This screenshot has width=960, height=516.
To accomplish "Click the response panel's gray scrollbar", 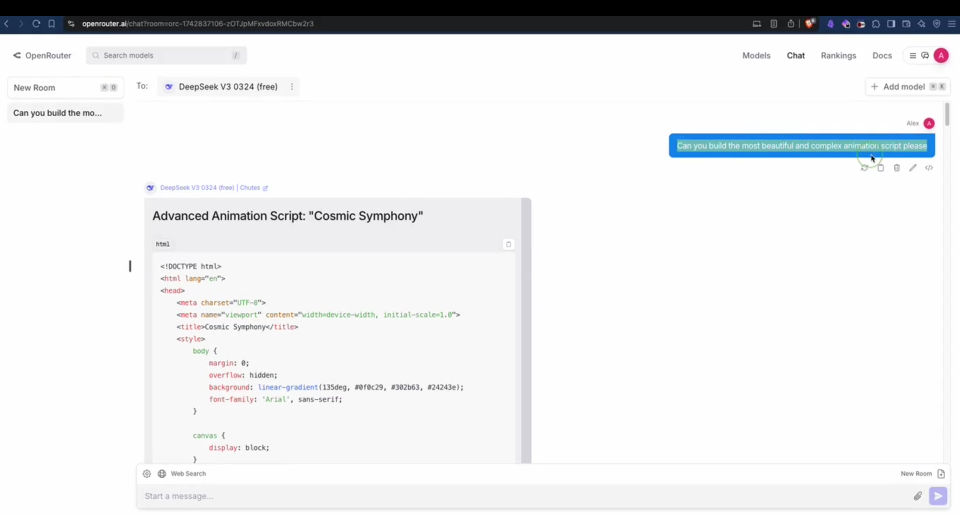I will click(526, 331).
